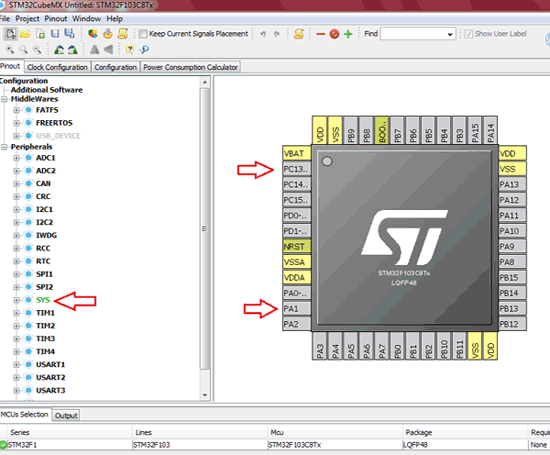
Task: Switch to the Output tab
Action: (x=66, y=415)
